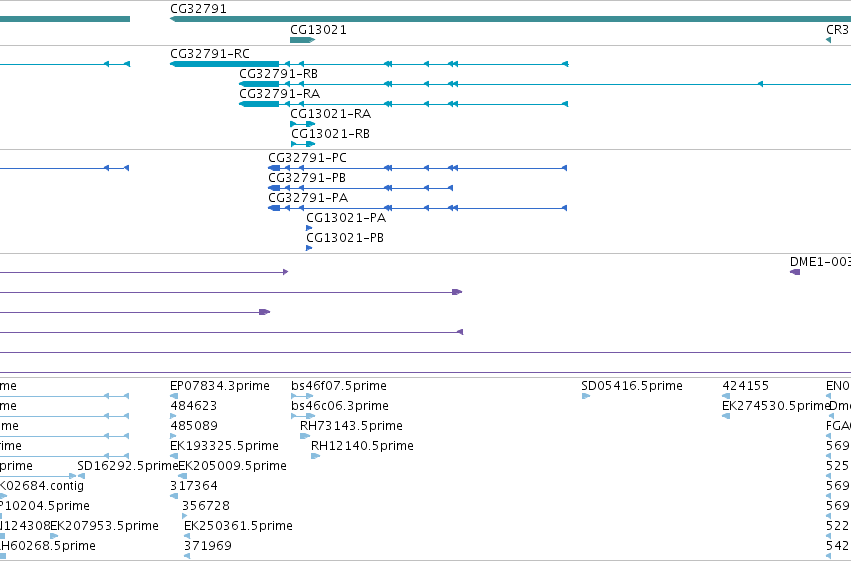The width and height of the screenshot is (851, 561).
Task: Select the bs46f07.5prime EST label
Action: point(339,386)
